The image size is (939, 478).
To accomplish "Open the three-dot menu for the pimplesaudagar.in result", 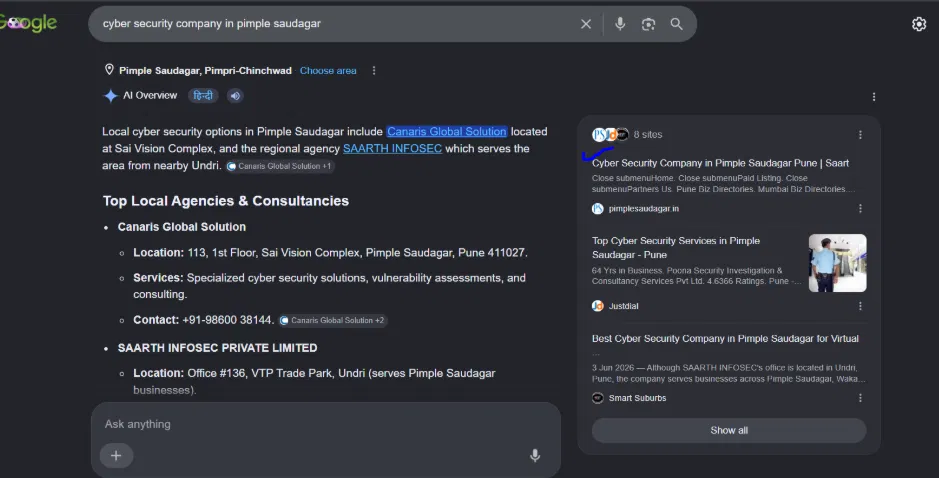I will [860, 208].
